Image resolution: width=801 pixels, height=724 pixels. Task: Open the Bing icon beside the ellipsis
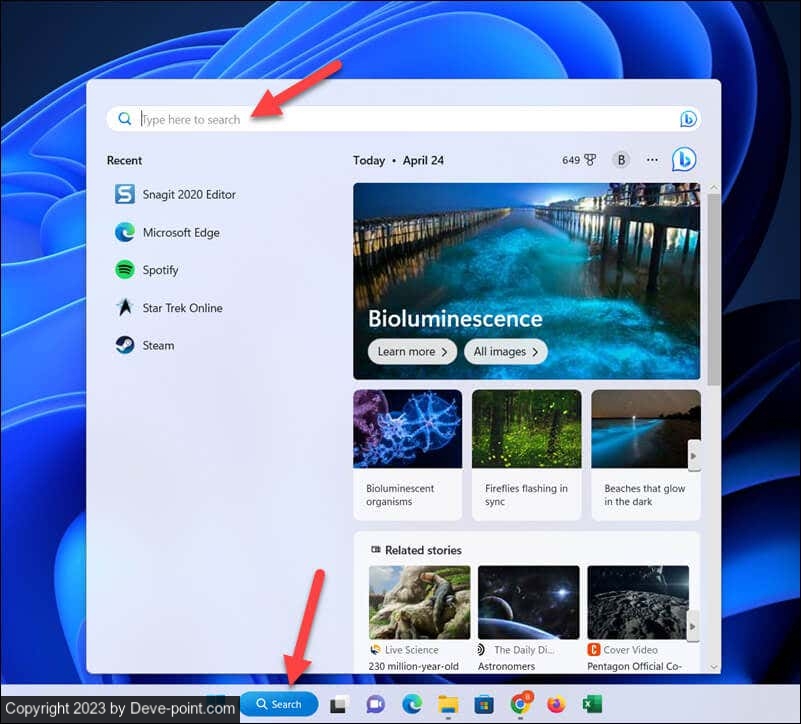tap(684, 160)
